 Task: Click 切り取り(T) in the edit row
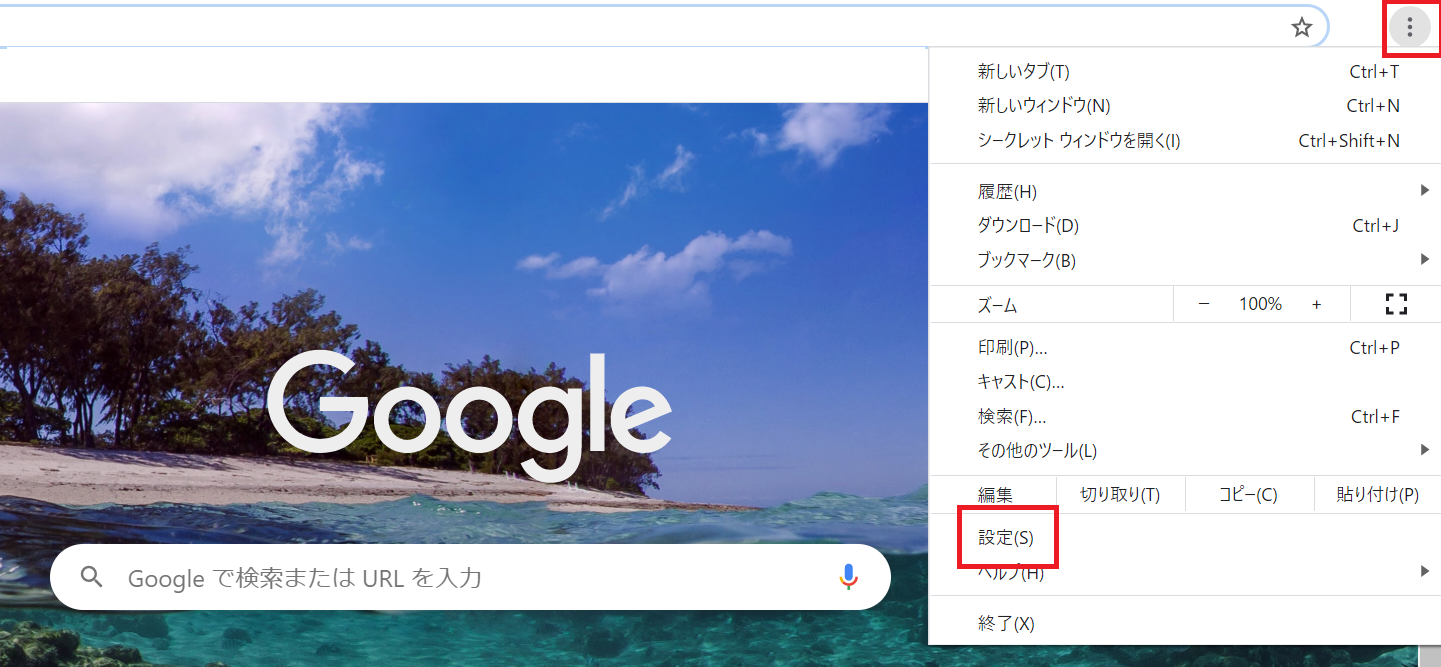1120,494
